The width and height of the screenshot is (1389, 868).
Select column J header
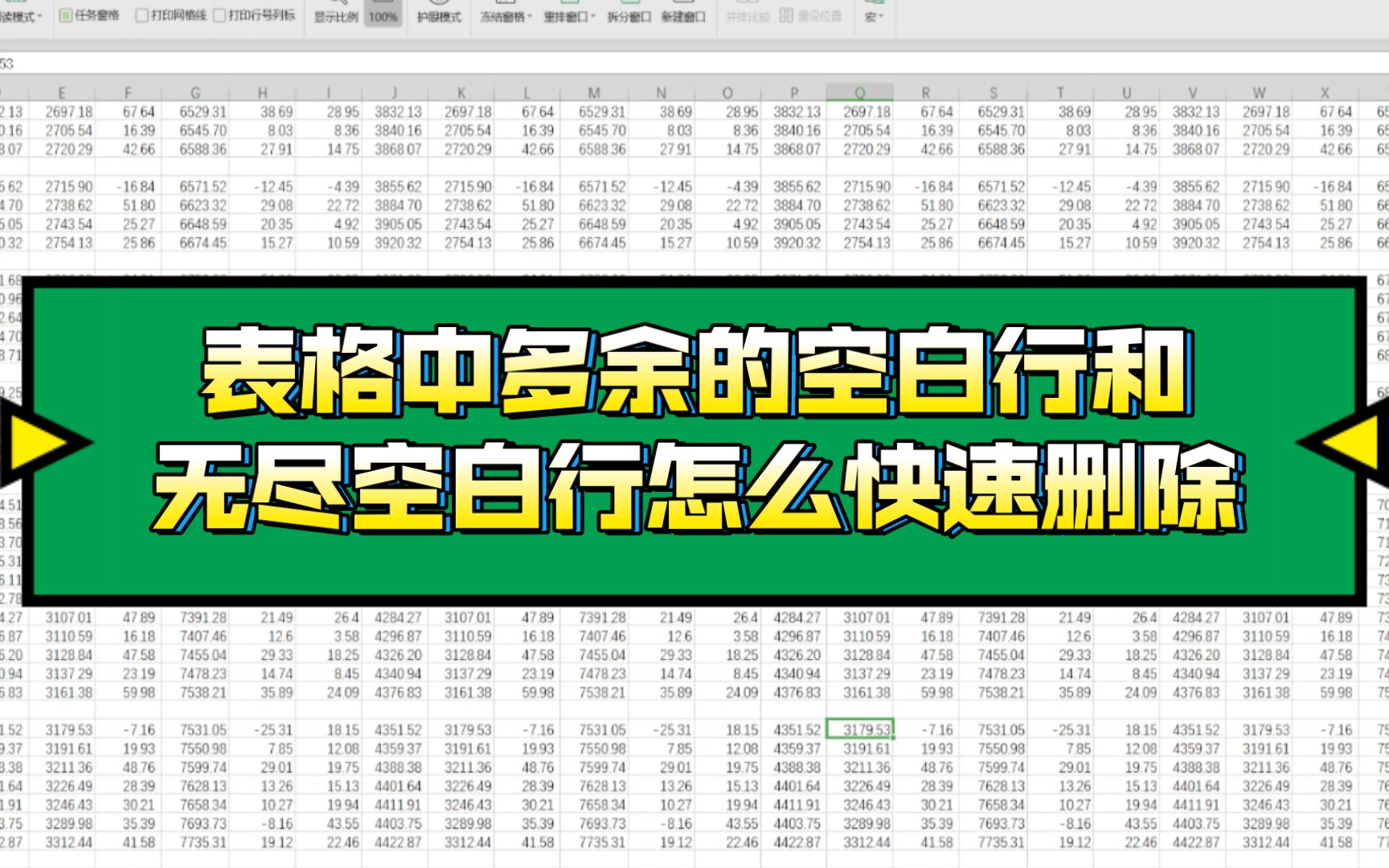[395, 92]
